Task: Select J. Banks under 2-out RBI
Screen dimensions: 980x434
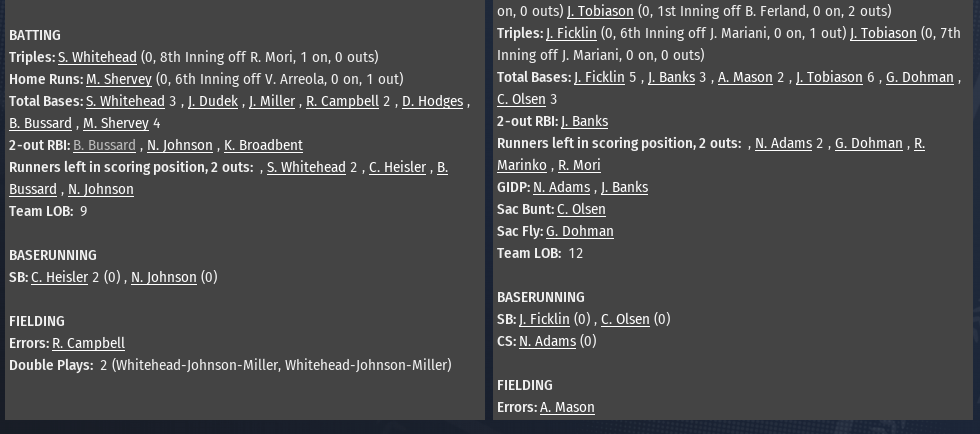Action: coord(584,122)
